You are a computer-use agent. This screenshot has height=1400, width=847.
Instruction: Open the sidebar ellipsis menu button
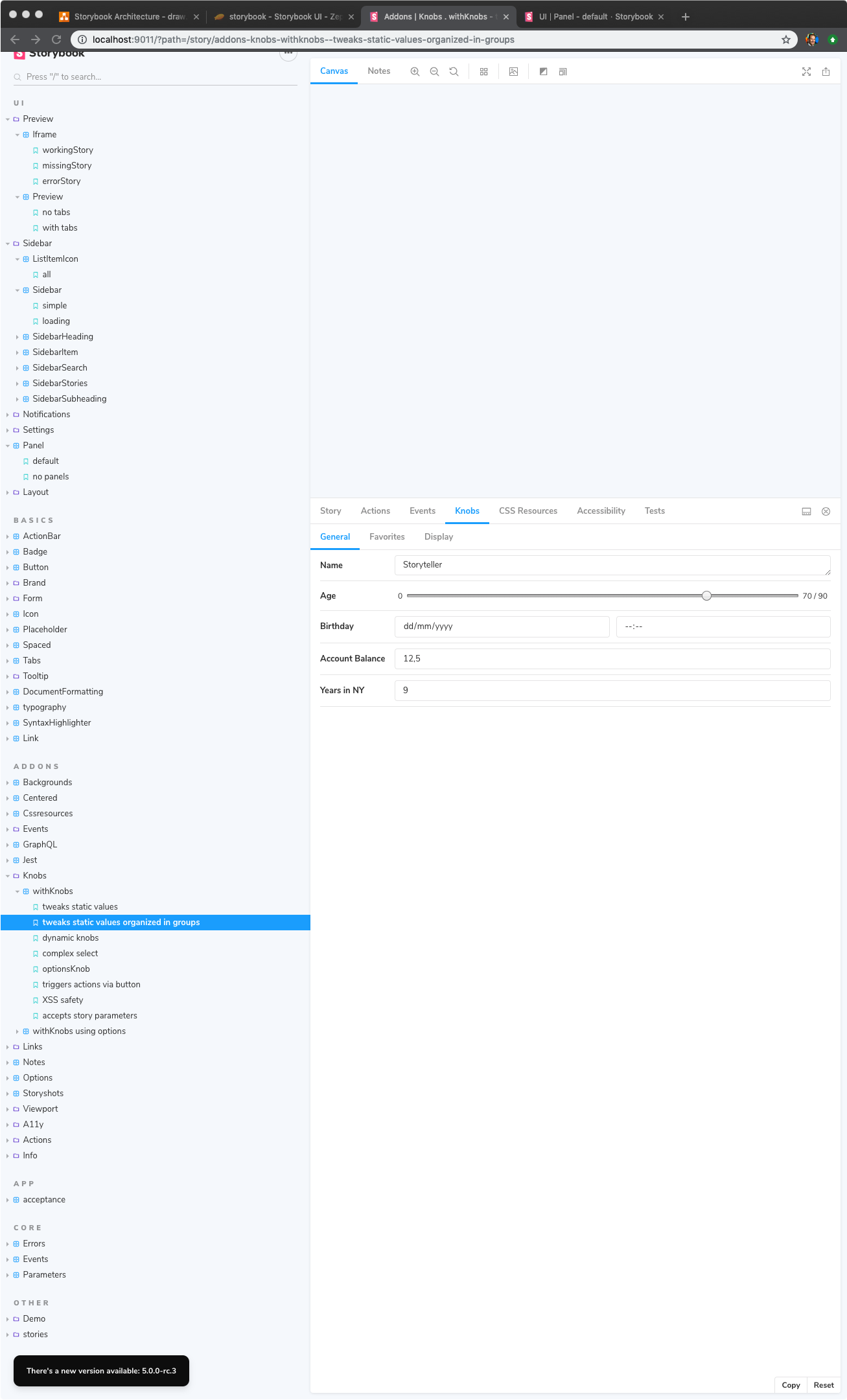[288, 54]
